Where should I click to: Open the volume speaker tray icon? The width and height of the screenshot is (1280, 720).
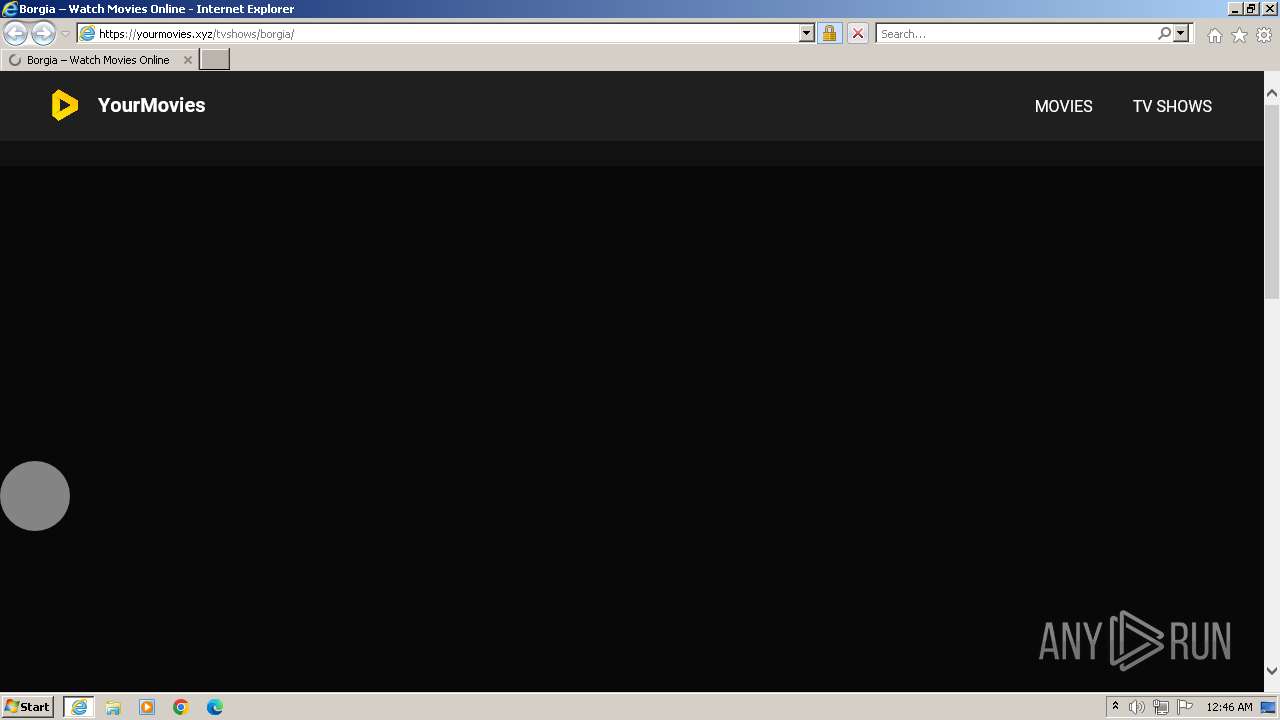click(x=1137, y=707)
